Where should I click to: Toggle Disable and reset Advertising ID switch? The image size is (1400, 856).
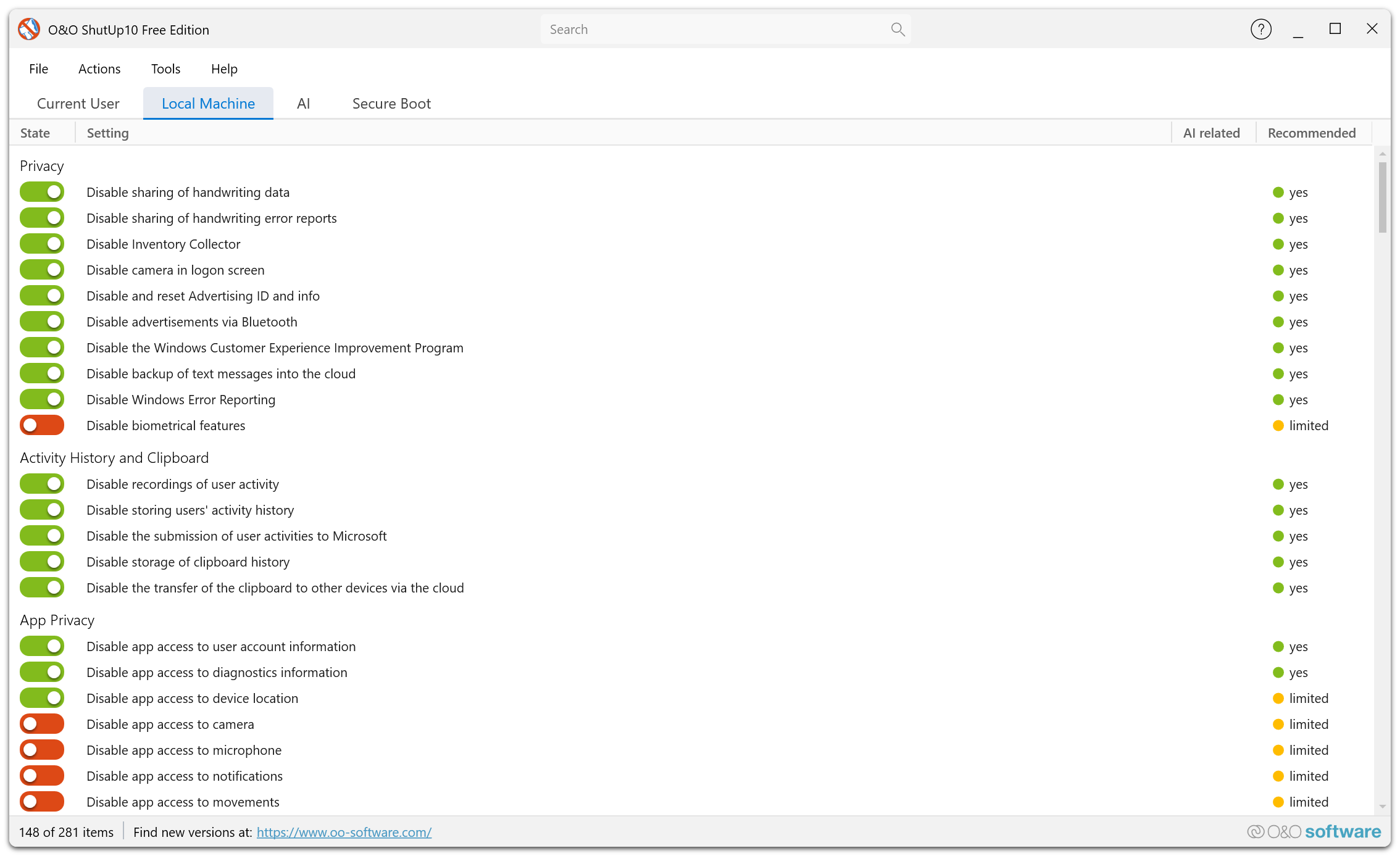[42, 296]
